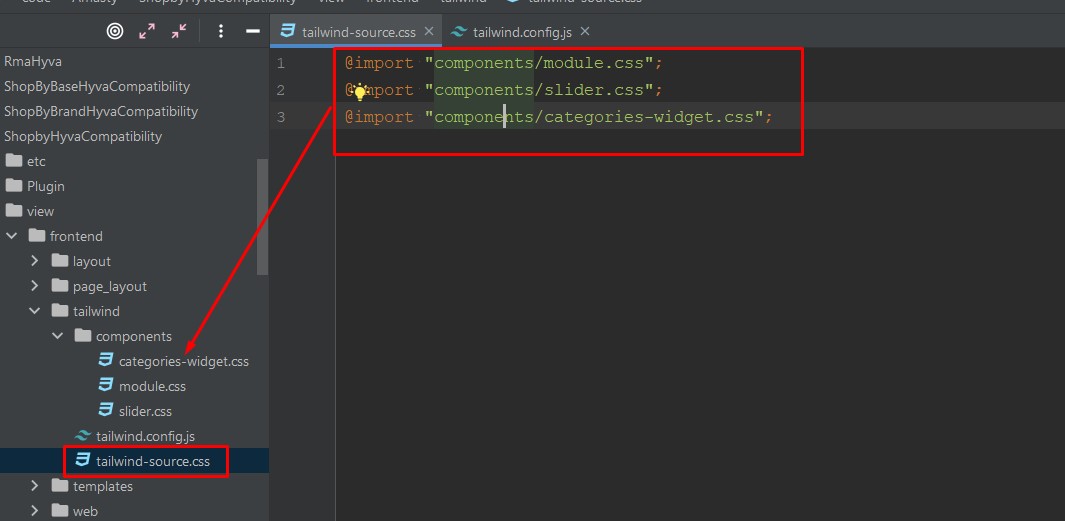Click the project tree vertical scrollbar

(262, 217)
